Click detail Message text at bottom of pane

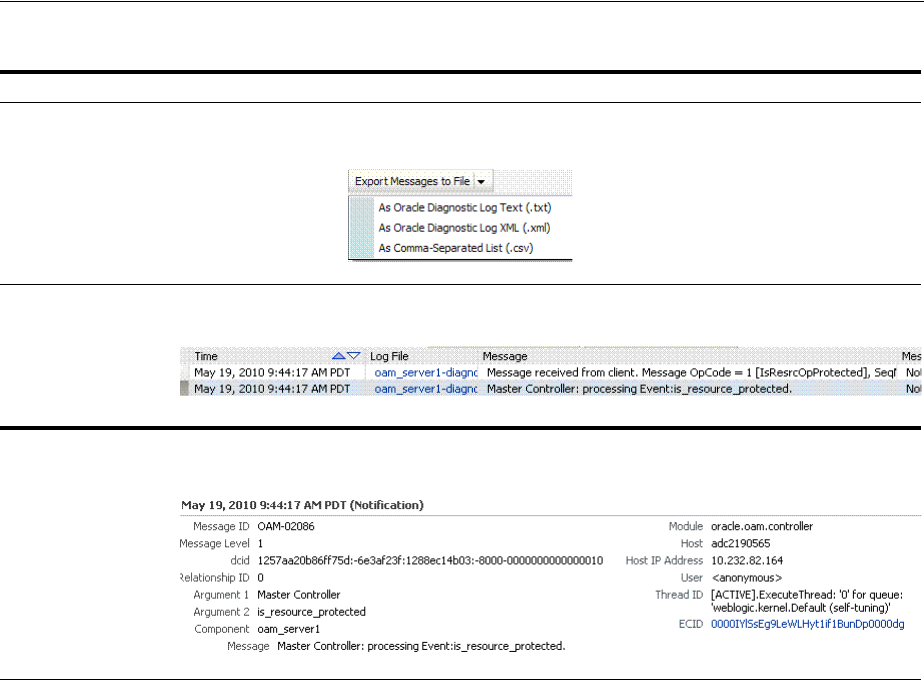(x=421, y=646)
